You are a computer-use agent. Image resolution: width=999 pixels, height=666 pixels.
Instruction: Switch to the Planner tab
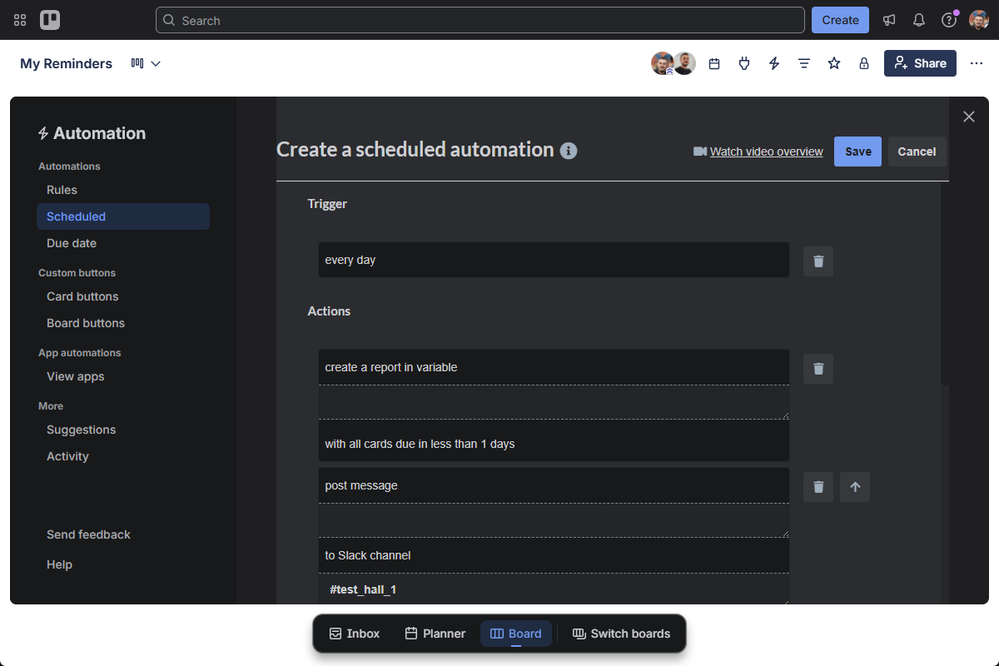(435, 633)
